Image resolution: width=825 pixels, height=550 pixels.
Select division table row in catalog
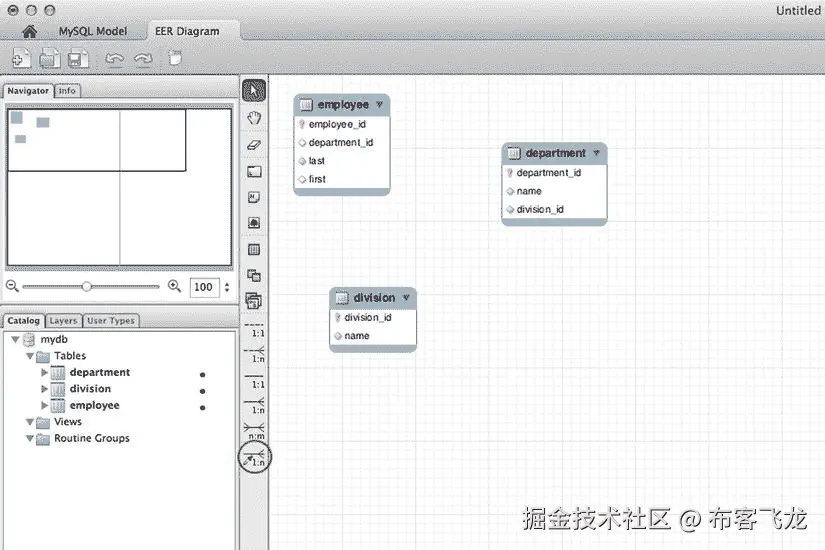pos(120,389)
